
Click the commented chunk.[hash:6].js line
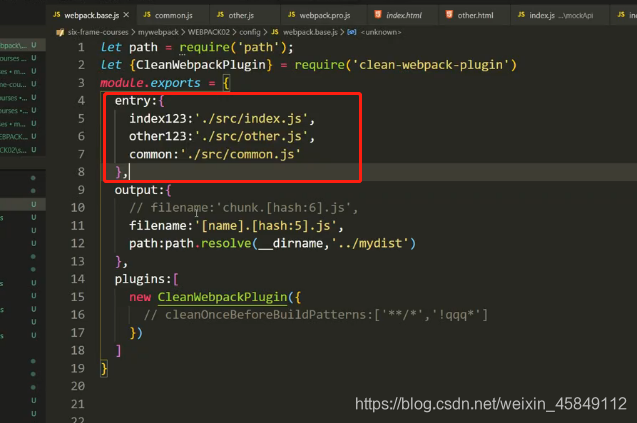coord(244,208)
